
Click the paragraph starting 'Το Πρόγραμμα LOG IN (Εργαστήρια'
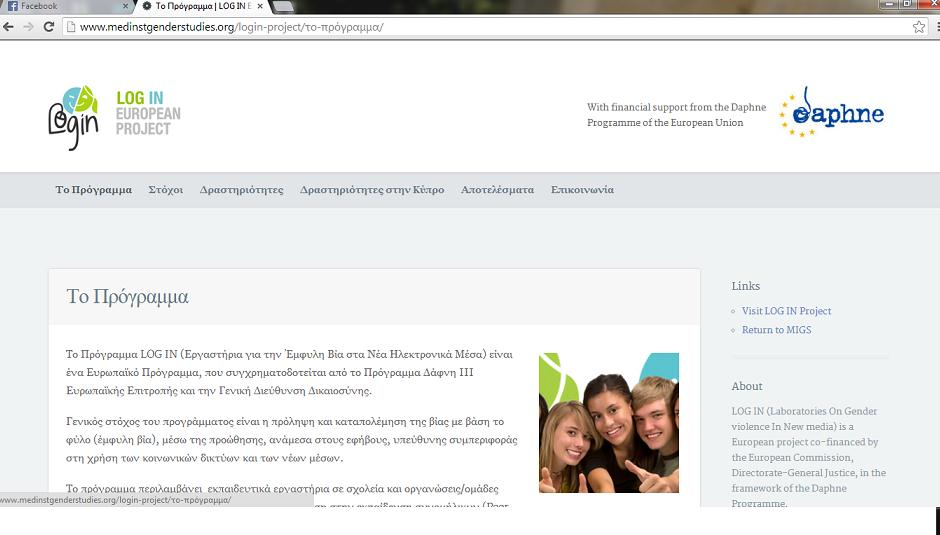[x=290, y=372]
